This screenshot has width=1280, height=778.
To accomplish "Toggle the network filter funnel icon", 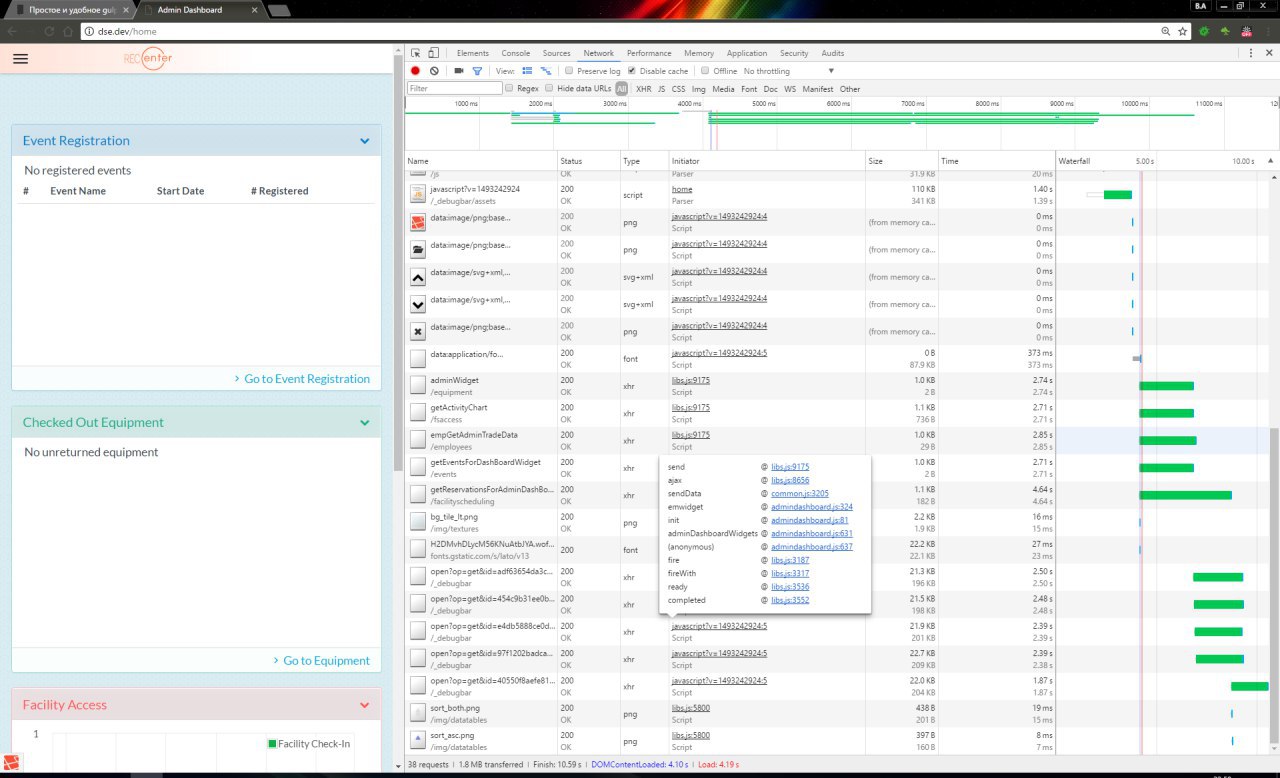I will (477, 71).
